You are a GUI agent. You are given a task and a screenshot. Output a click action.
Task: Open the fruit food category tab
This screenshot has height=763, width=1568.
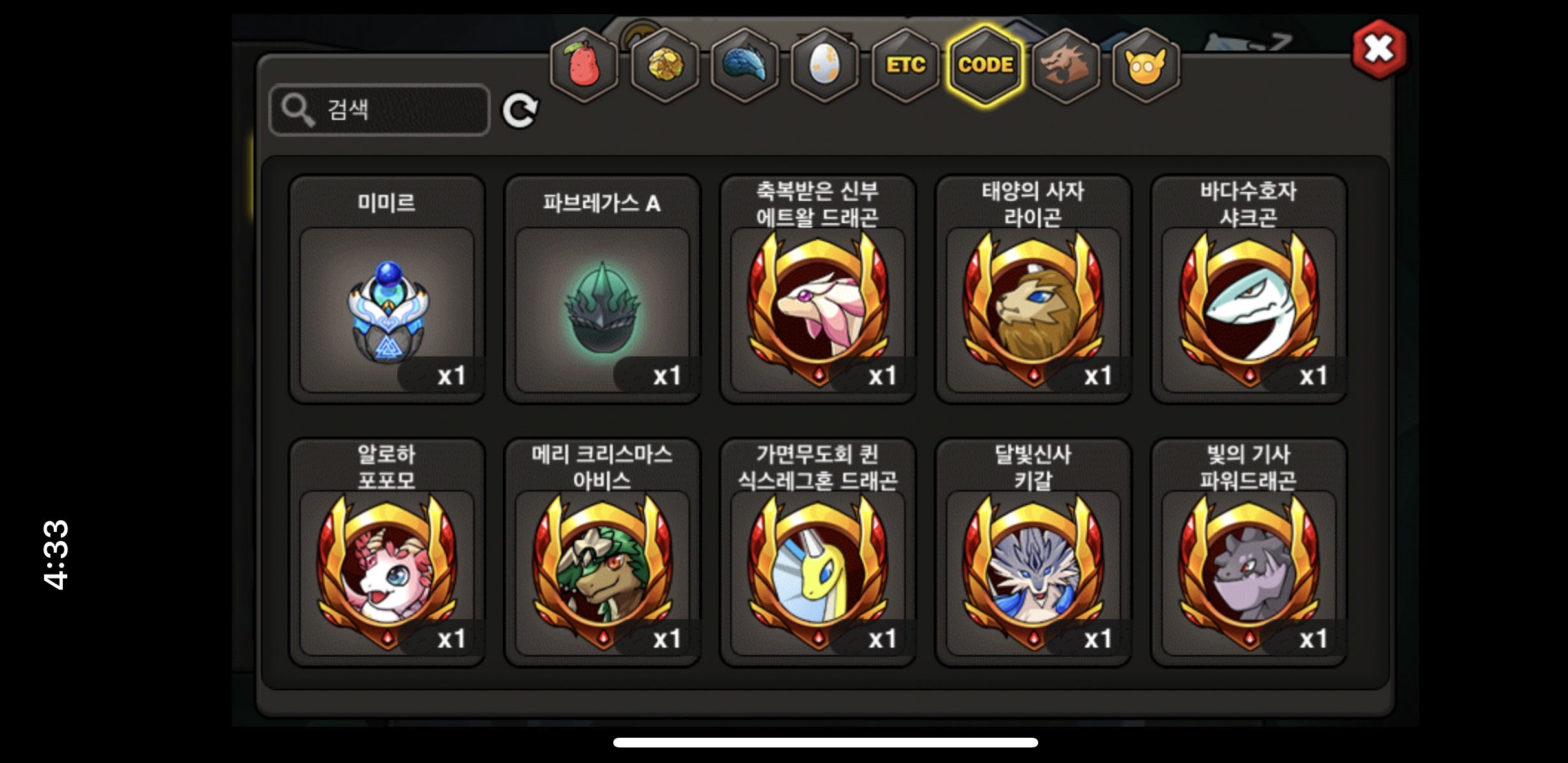coord(584,65)
